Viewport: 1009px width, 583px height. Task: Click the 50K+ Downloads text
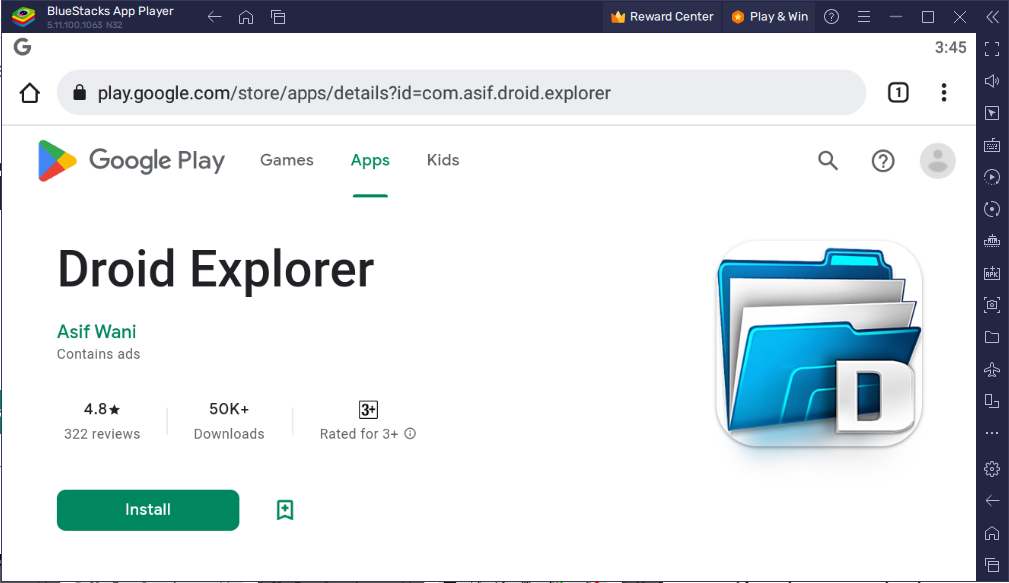[229, 421]
